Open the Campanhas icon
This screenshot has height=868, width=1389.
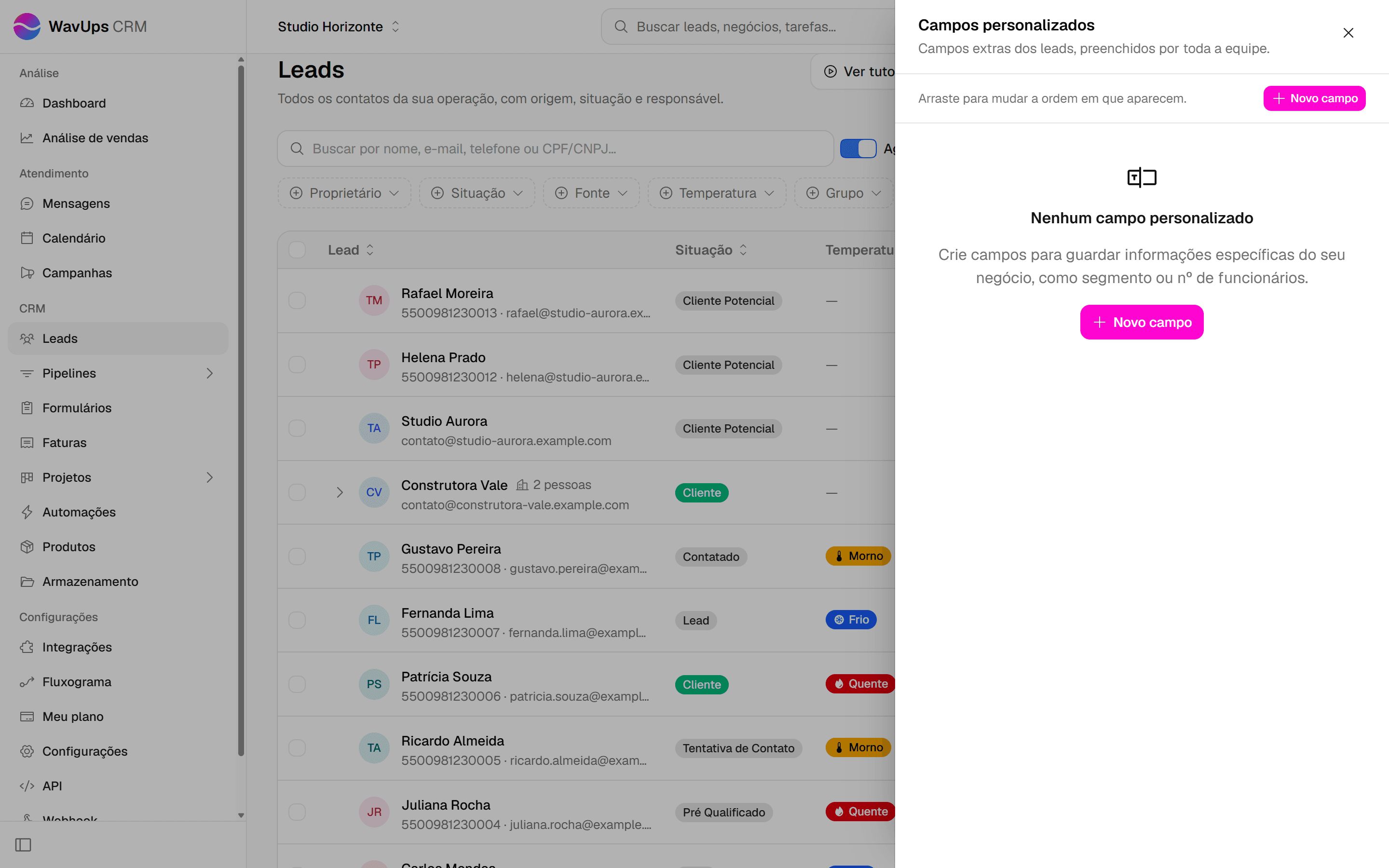[27, 272]
